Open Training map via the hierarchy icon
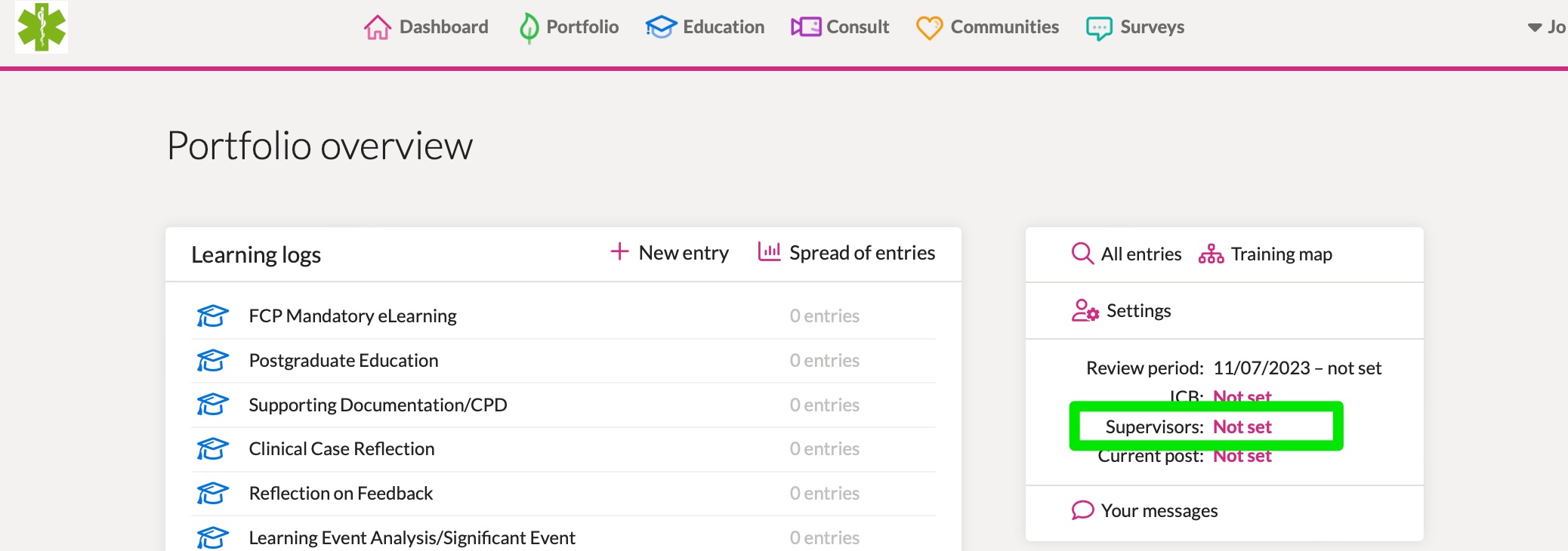This screenshot has height=551, width=1568. pyautogui.click(x=1210, y=254)
